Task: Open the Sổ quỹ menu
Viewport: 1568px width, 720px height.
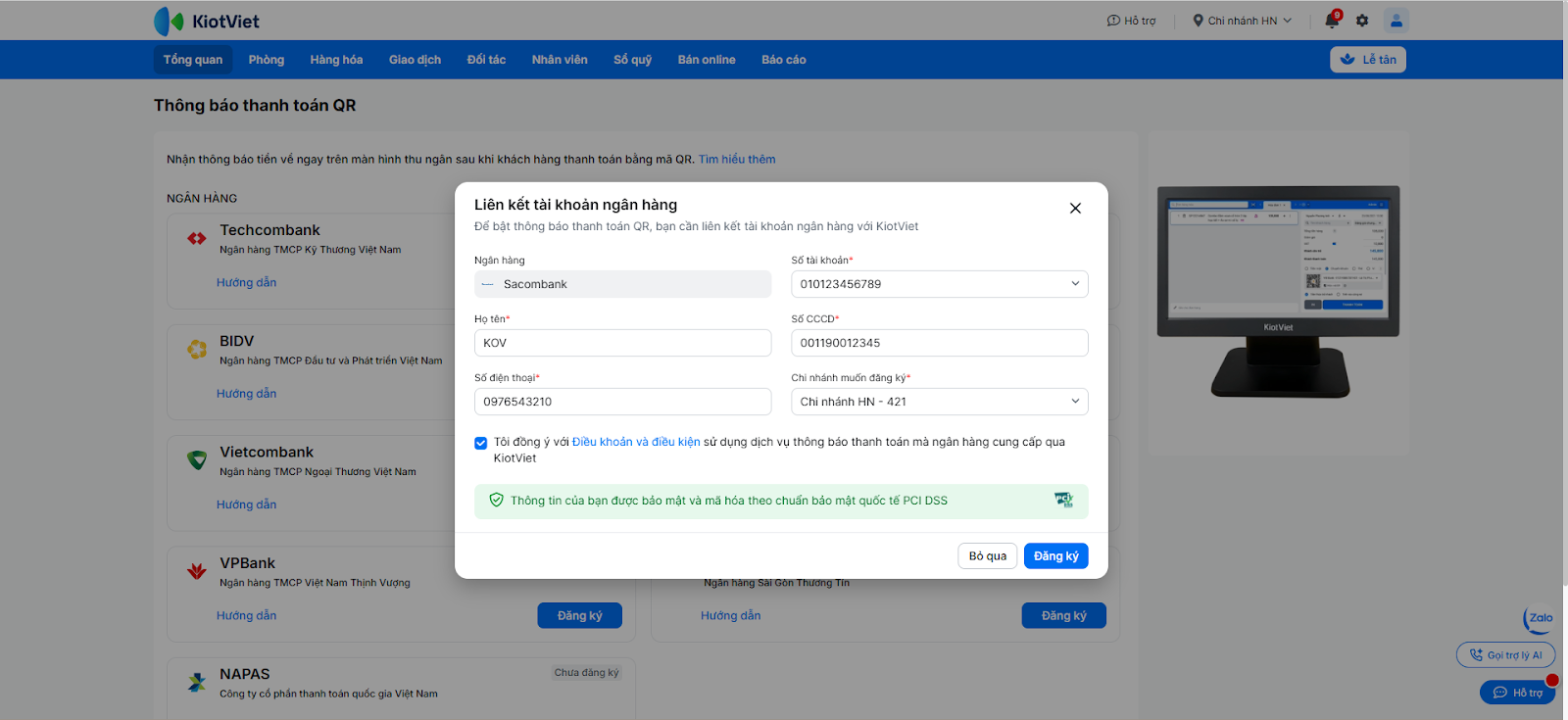Action: click(632, 60)
